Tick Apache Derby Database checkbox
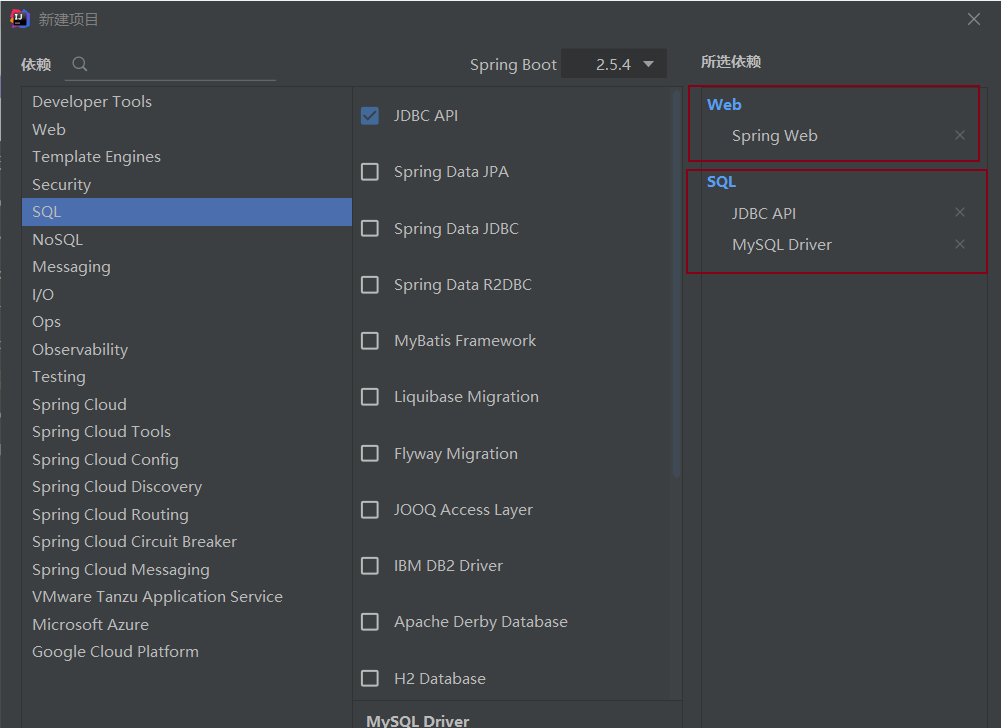 pyautogui.click(x=370, y=622)
